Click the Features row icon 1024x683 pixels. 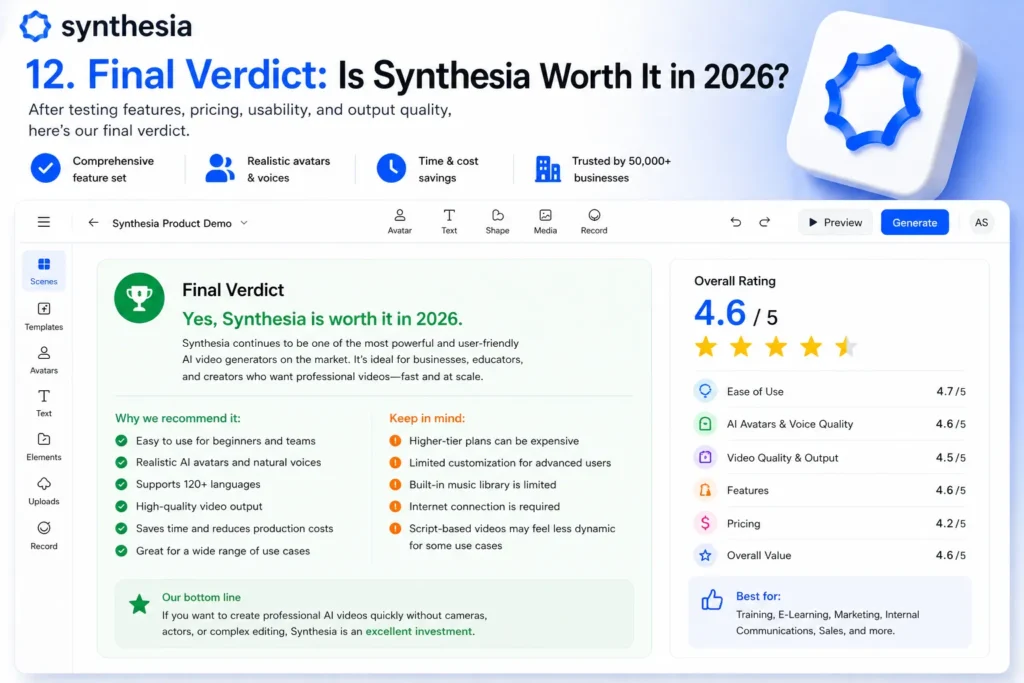click(x=705, y=490)
